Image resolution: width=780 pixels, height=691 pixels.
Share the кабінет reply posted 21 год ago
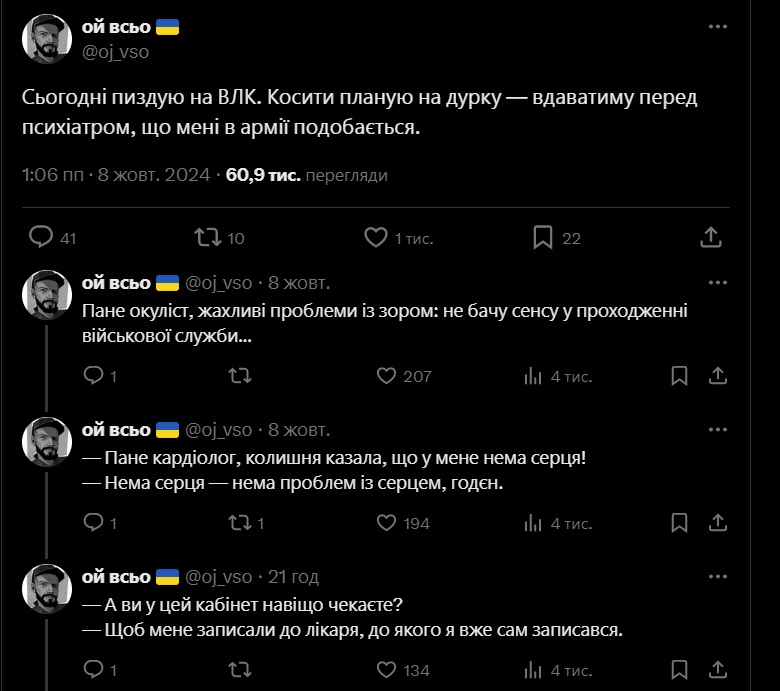click(717, 670)
